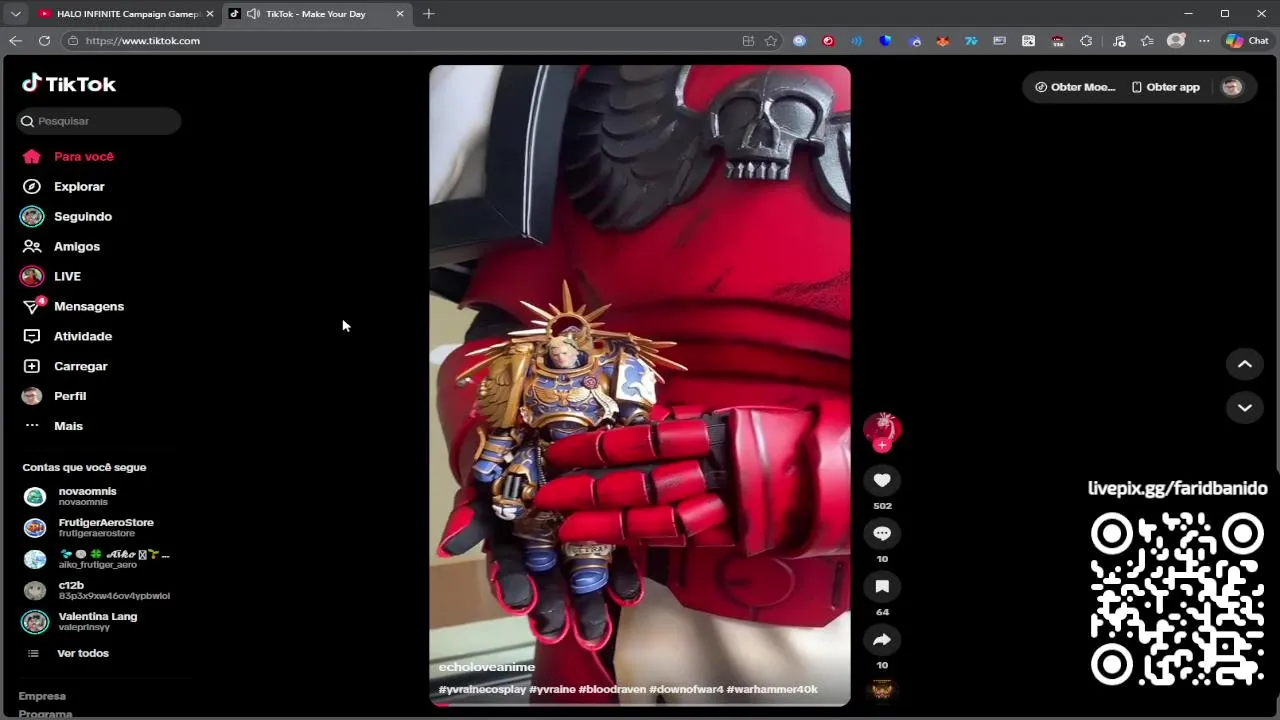Image resolution: width=1280 pixels, height=720 pixels.
Task: Share the video
Action: tap(882, 640)
